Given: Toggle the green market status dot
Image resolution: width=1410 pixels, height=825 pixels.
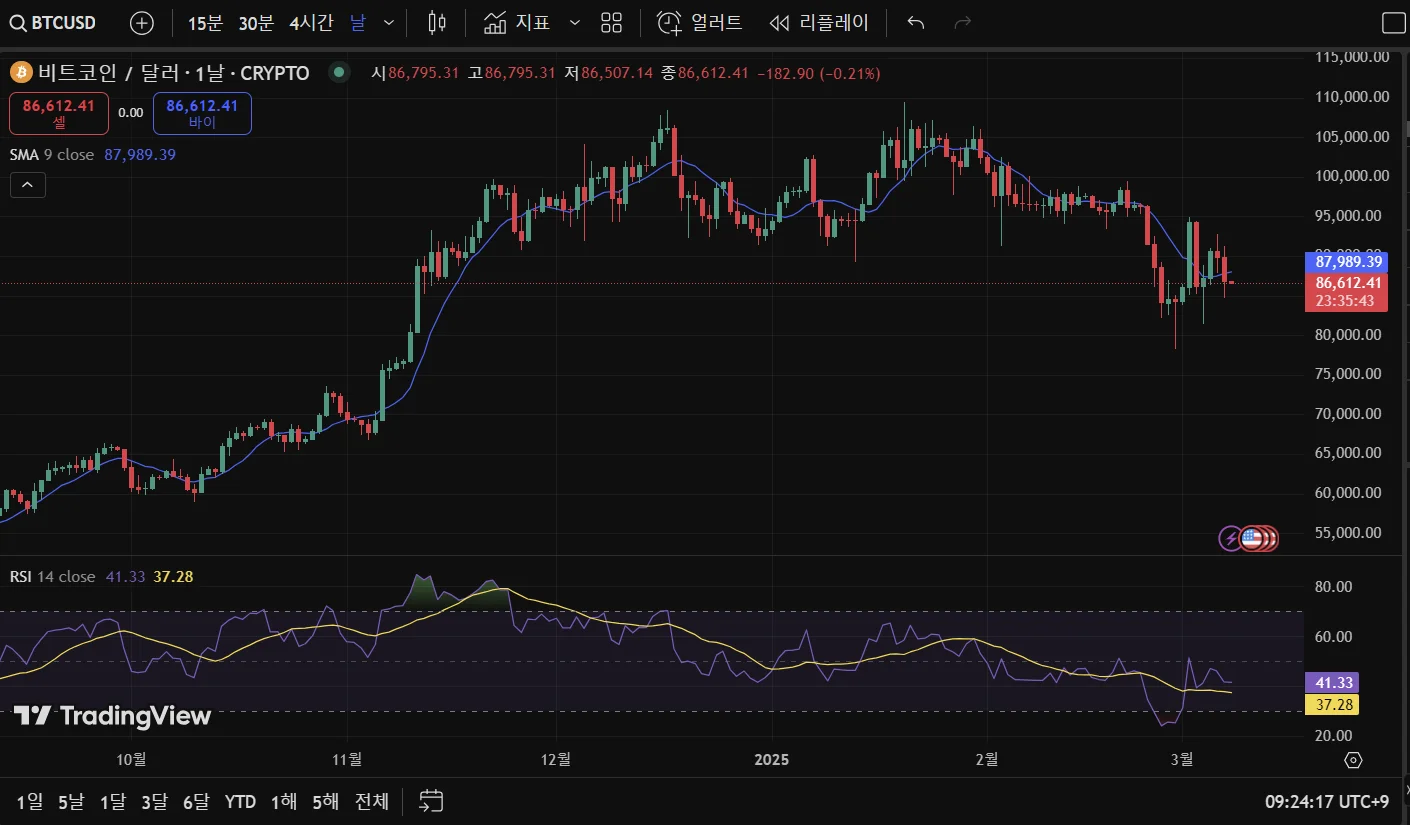Looking at the screenshot, I should (x=340, y=72).
